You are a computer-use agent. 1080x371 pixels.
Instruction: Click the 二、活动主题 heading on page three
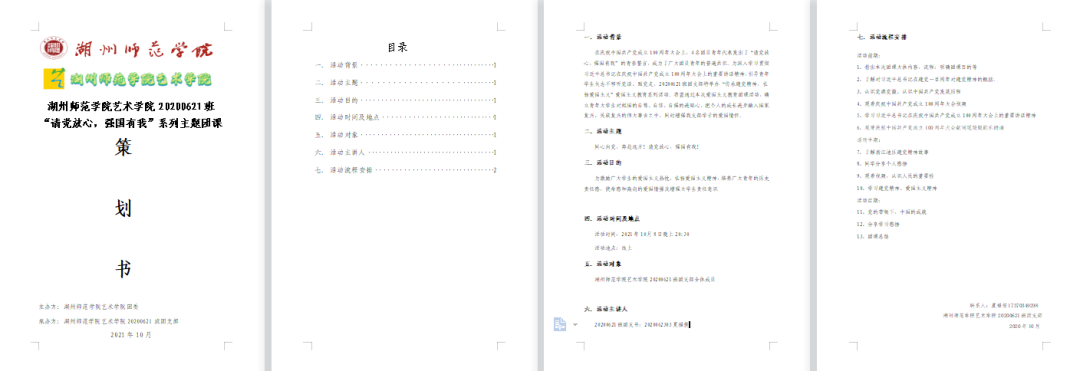603,130
